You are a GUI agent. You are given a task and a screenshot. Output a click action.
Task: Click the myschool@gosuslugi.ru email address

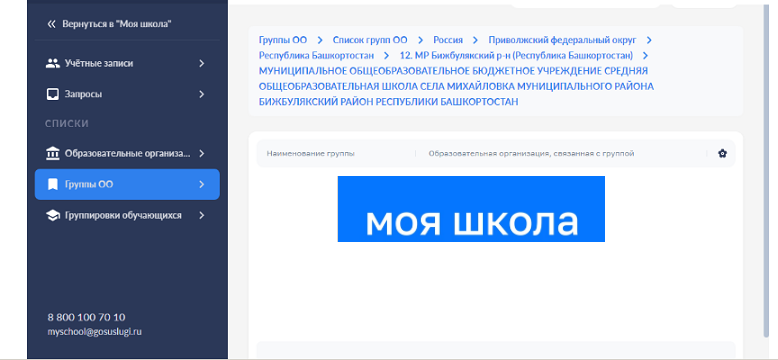pos(95,332)
